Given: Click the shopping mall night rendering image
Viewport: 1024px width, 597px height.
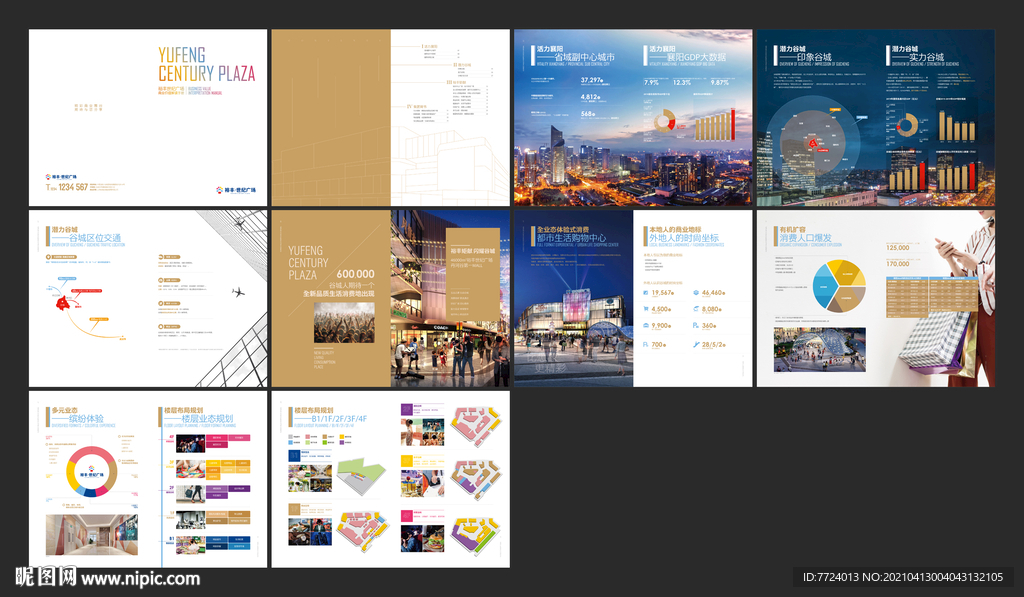Looking at the screenshot, I should click(572, 322).
